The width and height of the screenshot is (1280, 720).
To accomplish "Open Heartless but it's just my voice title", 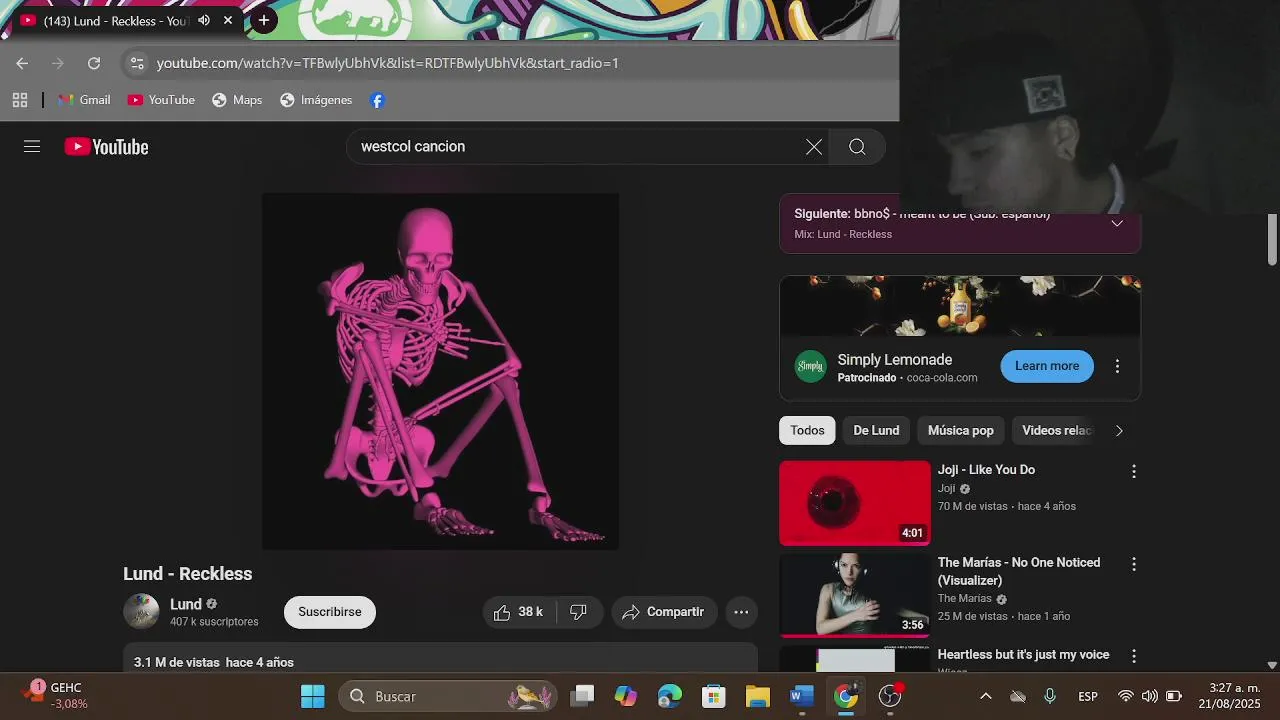I will [x=1023, y=655].
